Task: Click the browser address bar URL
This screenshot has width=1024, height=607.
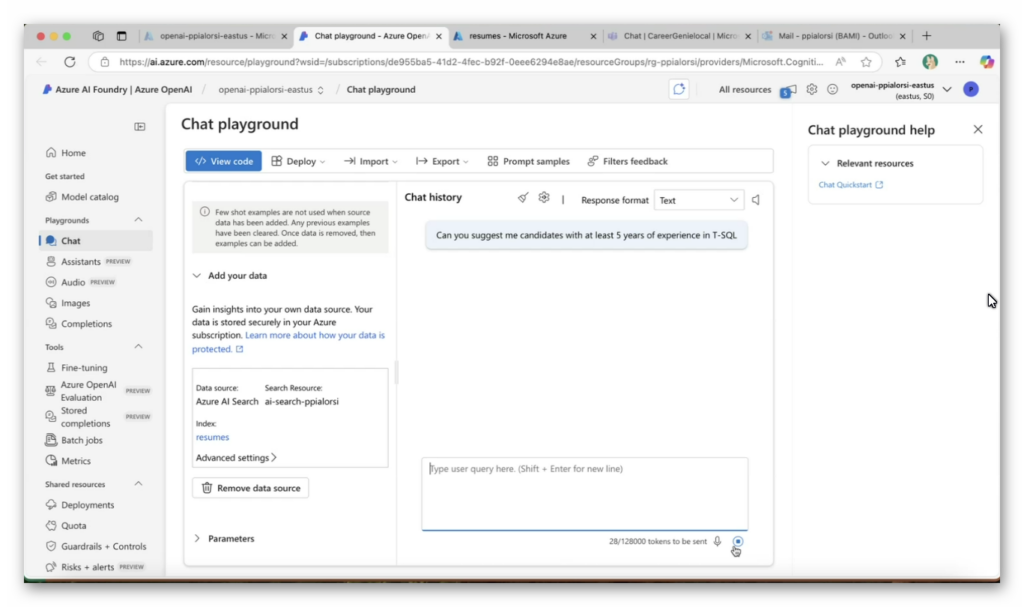Action: coord(470,62)
